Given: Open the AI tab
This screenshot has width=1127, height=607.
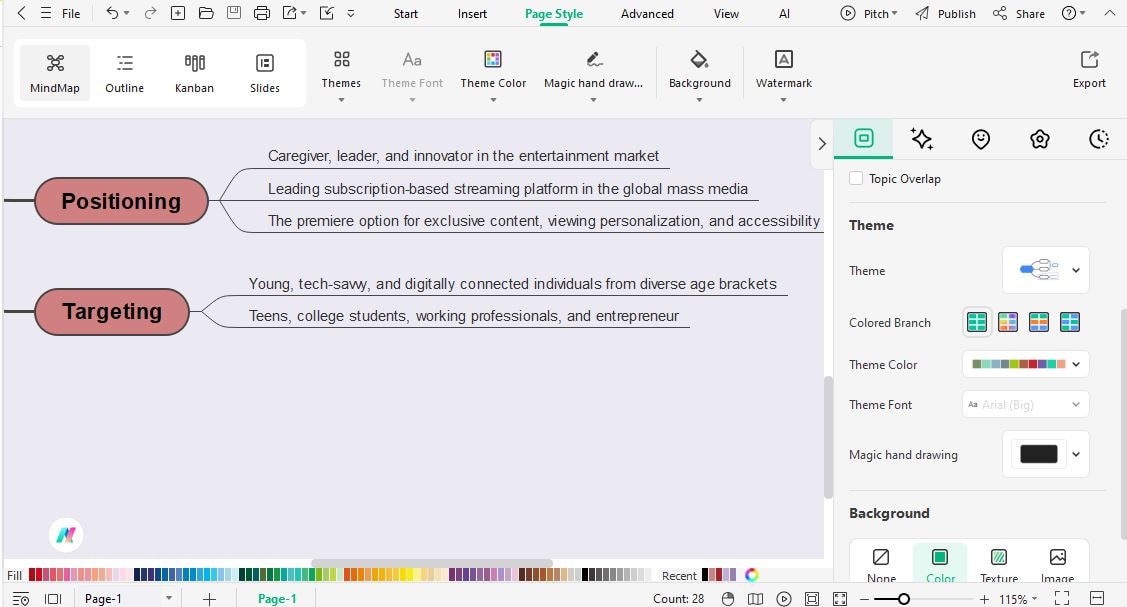Looking at the screenshot, I should pos(784,14).
